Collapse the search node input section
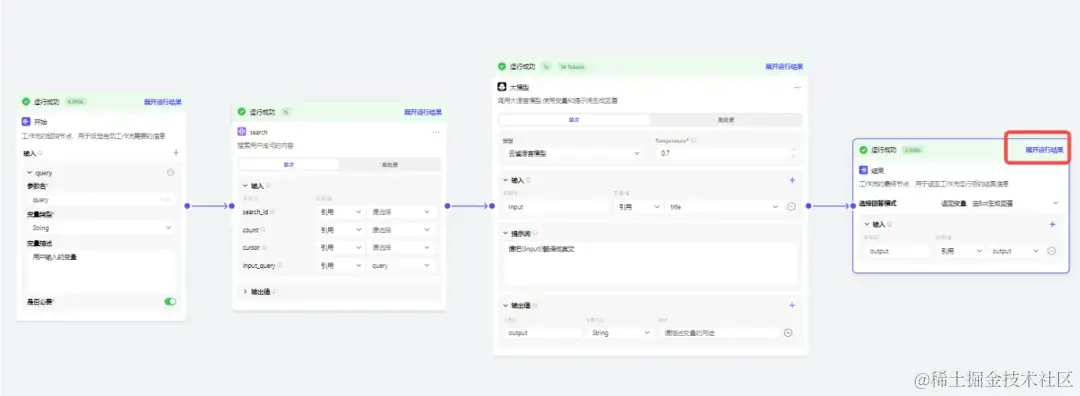The height and width of the screenshot is (396, 1080). coord(245,186)
